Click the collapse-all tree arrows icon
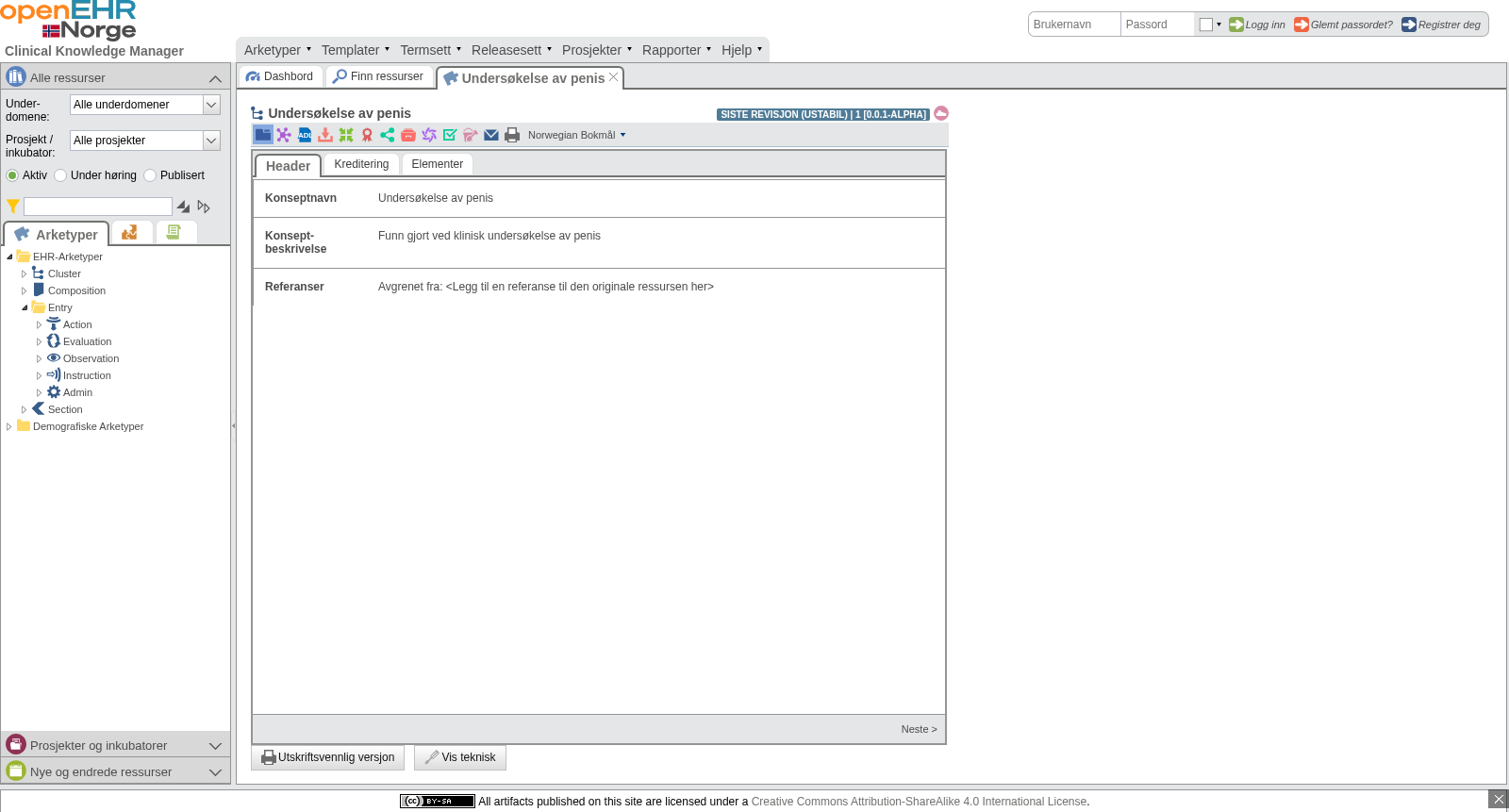The image size is (1509, 812). (x=183, y=207)
